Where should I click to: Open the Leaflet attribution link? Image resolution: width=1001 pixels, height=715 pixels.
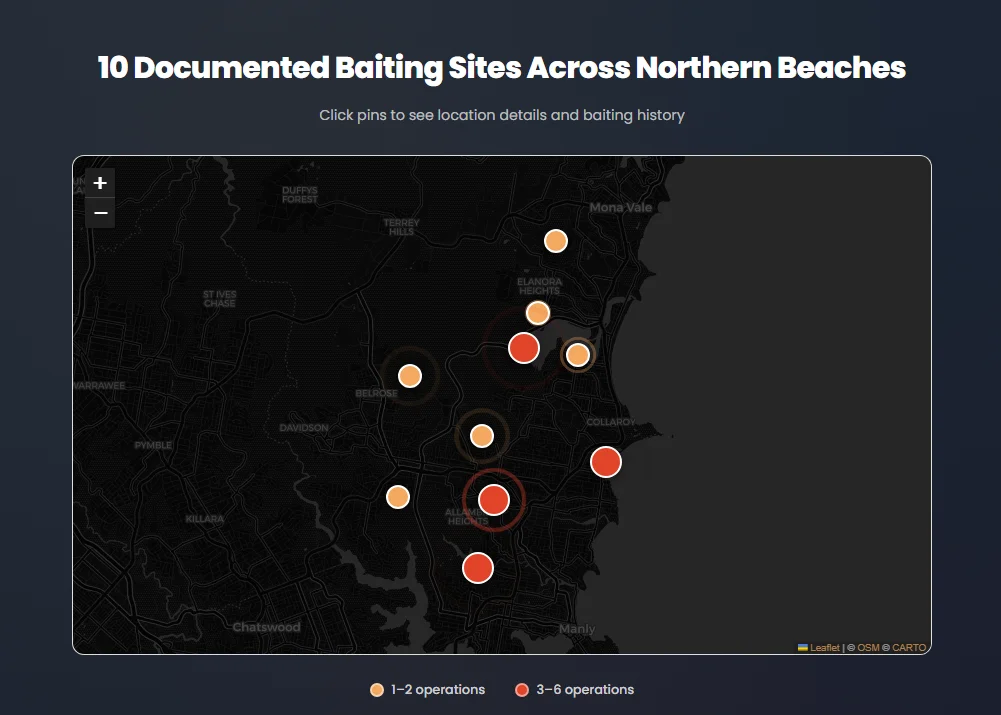[824, 648]
